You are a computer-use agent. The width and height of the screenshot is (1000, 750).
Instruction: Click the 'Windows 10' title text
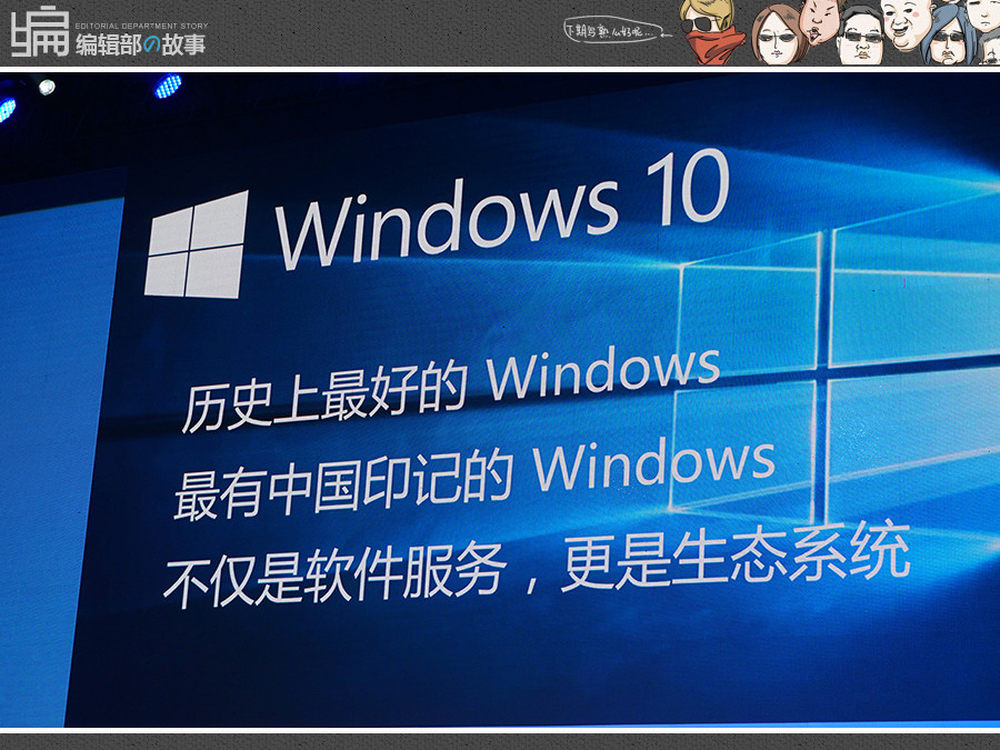click(x=504, y=209)
